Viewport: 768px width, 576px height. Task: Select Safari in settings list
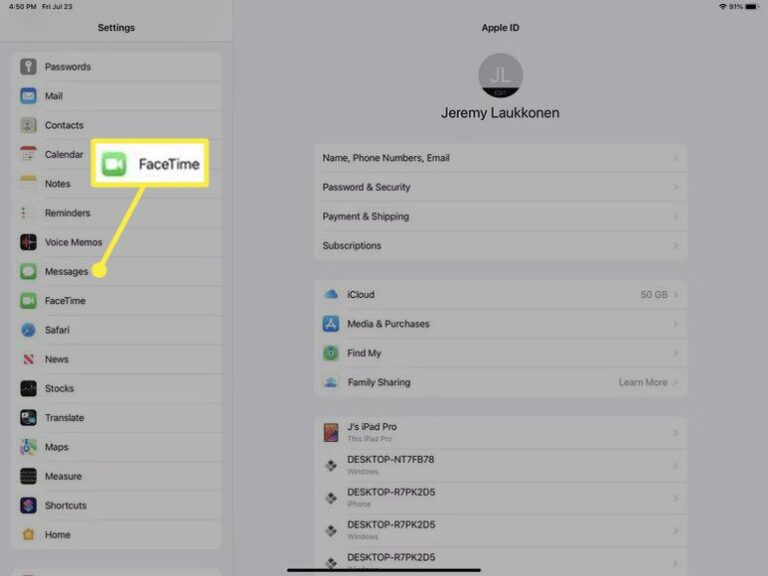tap(117, 330)
